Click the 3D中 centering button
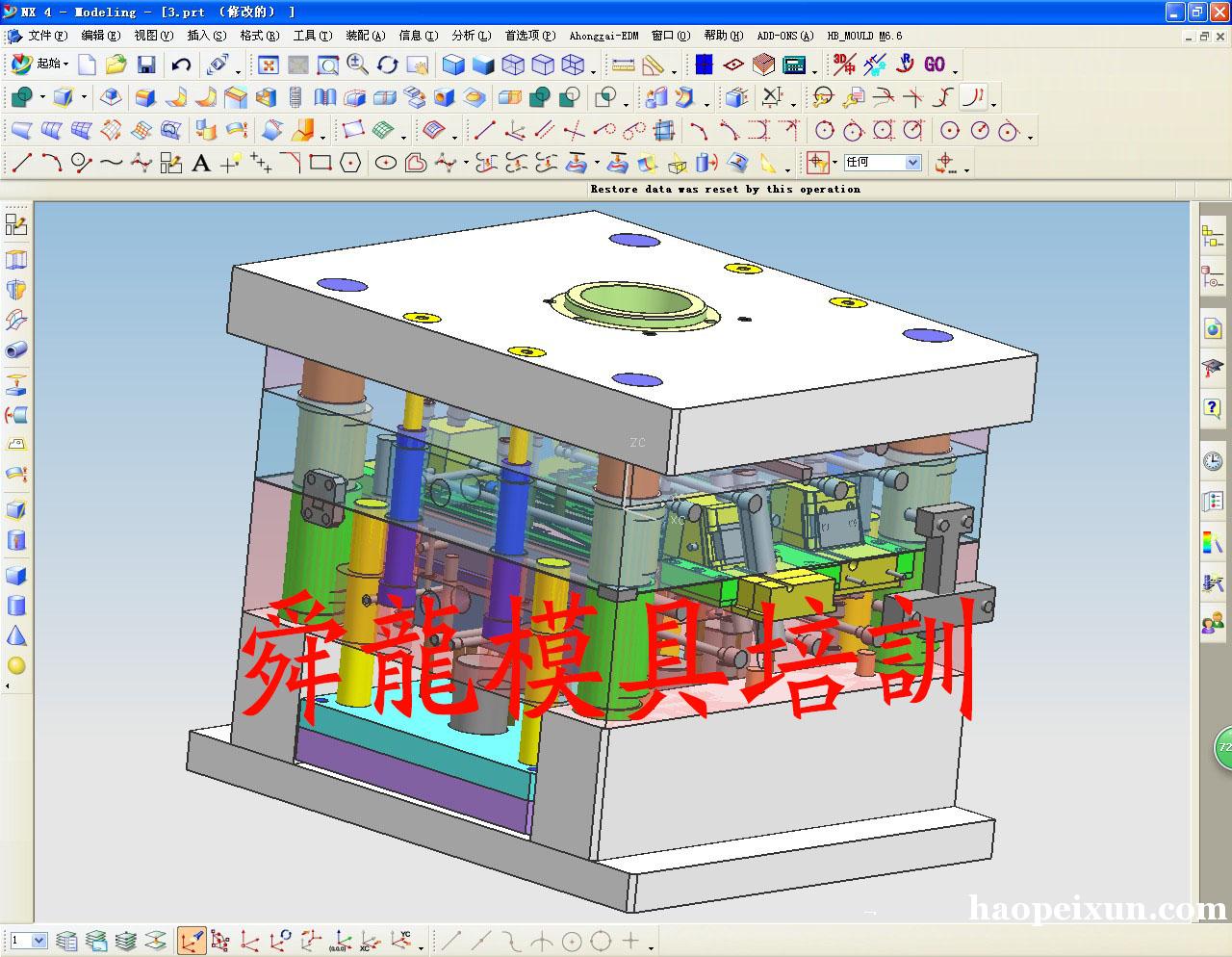Viewport: 1232px width, 957px height. tap(844, 65)
